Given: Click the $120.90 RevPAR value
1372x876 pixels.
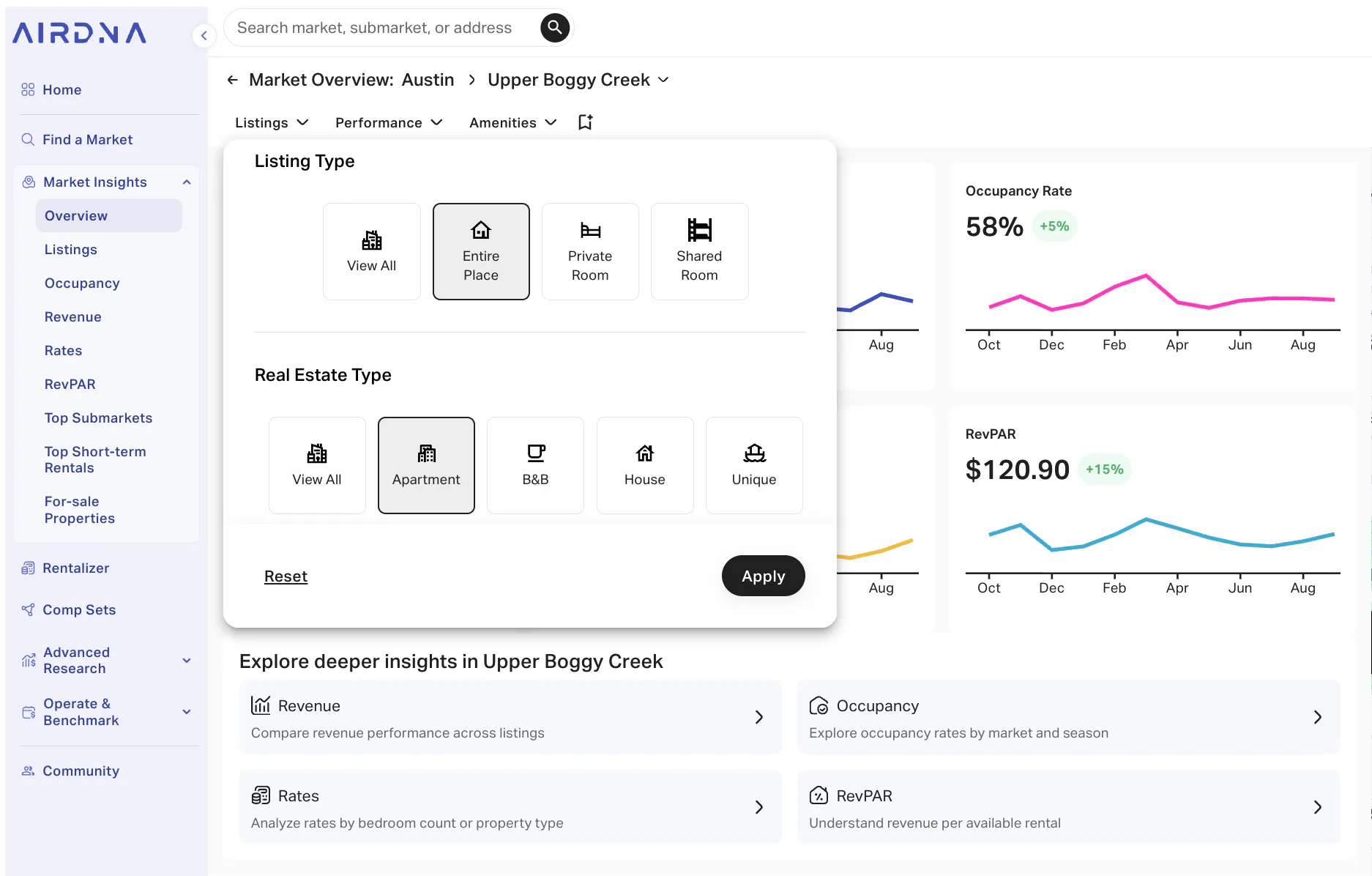Looking at the screenshot, I should pos(1017,469).
